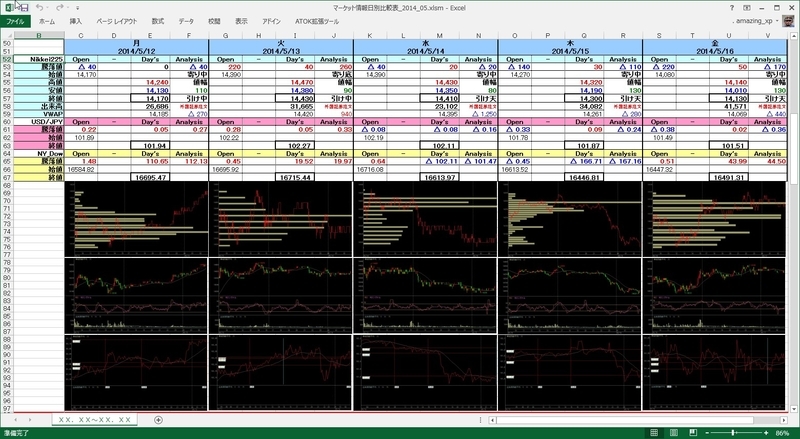This screenshot has width=800, height=439.
Task: Click Thursday's volume profile chart
Action: tap(570, 219)
